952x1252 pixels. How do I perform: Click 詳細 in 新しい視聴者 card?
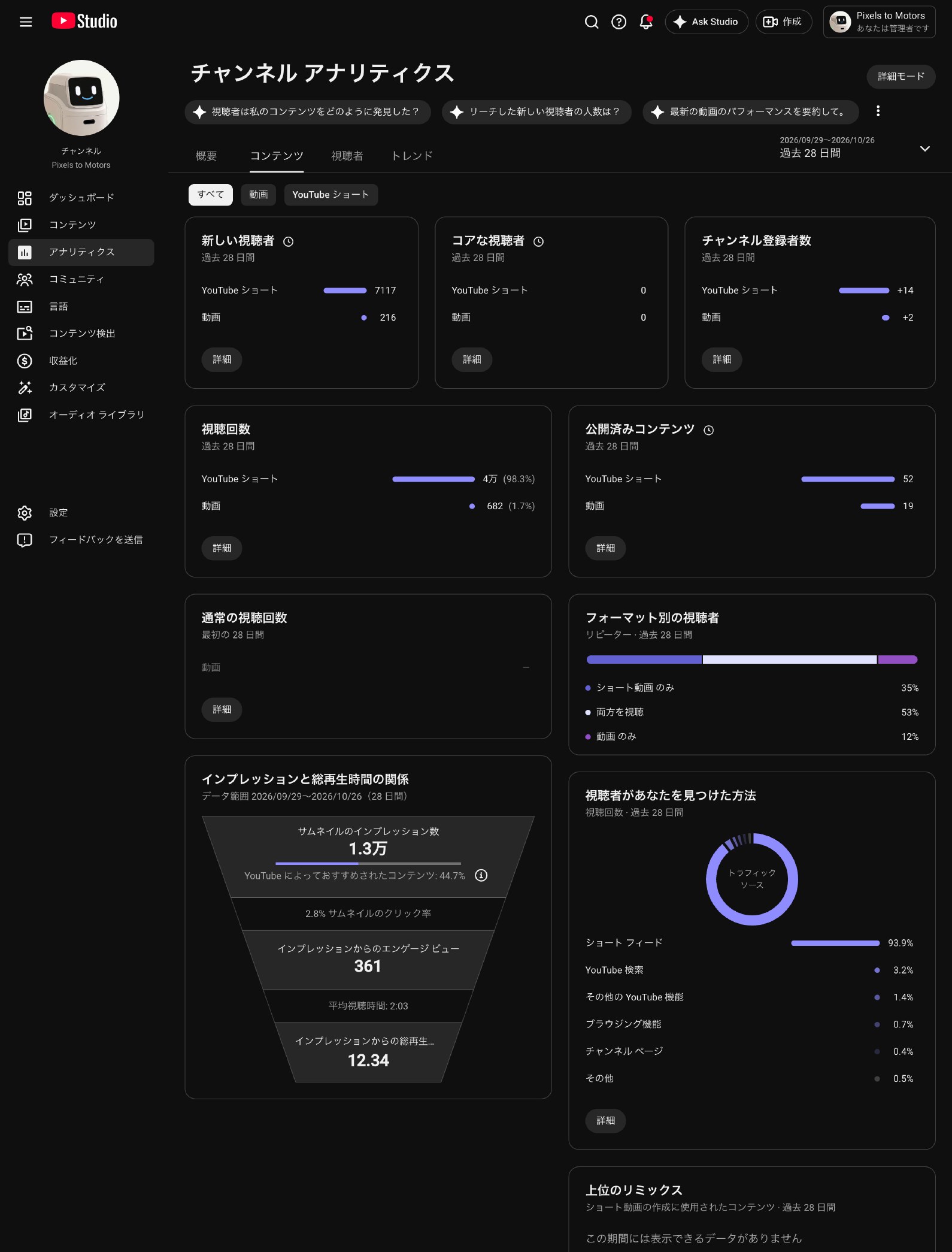222,359
